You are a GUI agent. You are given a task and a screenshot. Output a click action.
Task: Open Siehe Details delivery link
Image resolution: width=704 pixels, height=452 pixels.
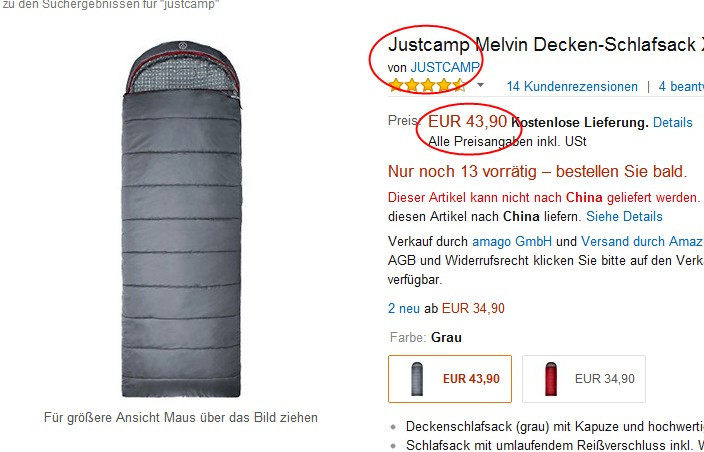point(625,216)
